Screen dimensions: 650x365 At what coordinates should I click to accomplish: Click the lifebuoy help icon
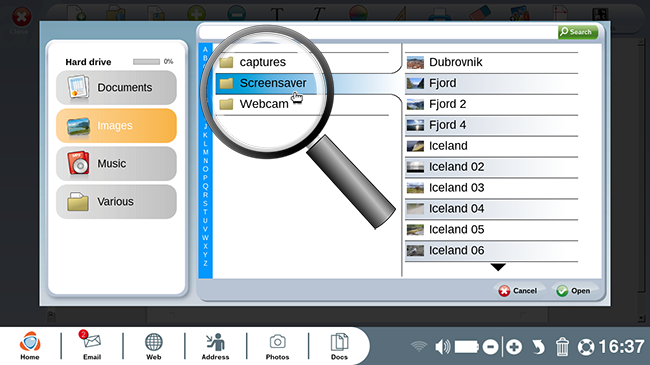pyautogui.click(x=586, y=347)
